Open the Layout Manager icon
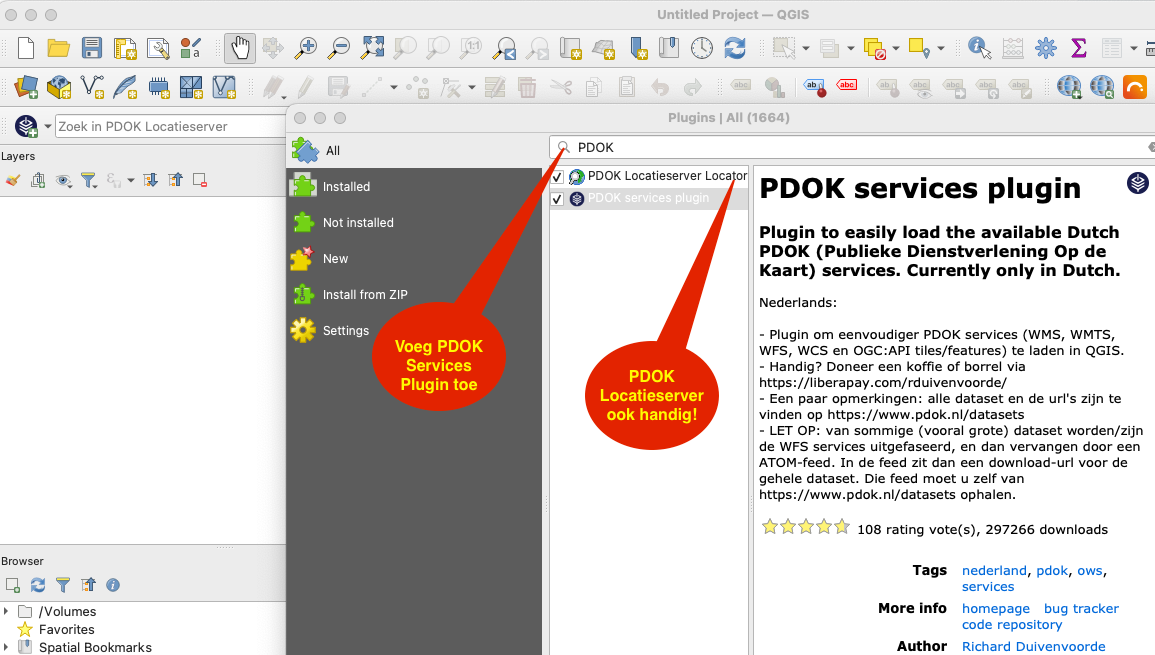The width and height of the screenshot is (1155, 655). click(158, 49)
